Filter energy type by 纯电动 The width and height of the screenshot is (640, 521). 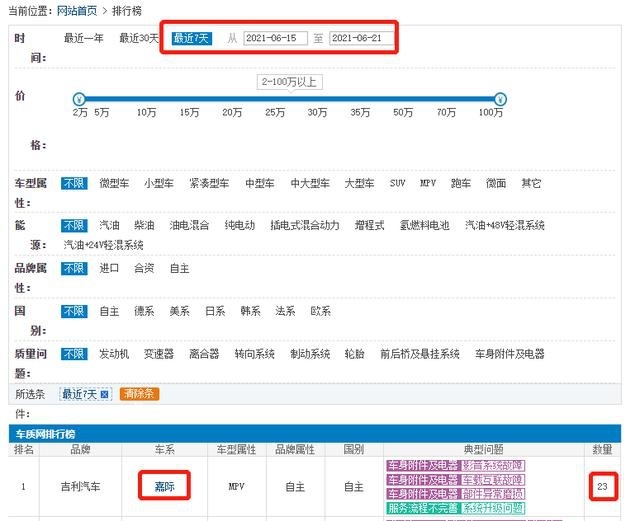click(240, 225)
